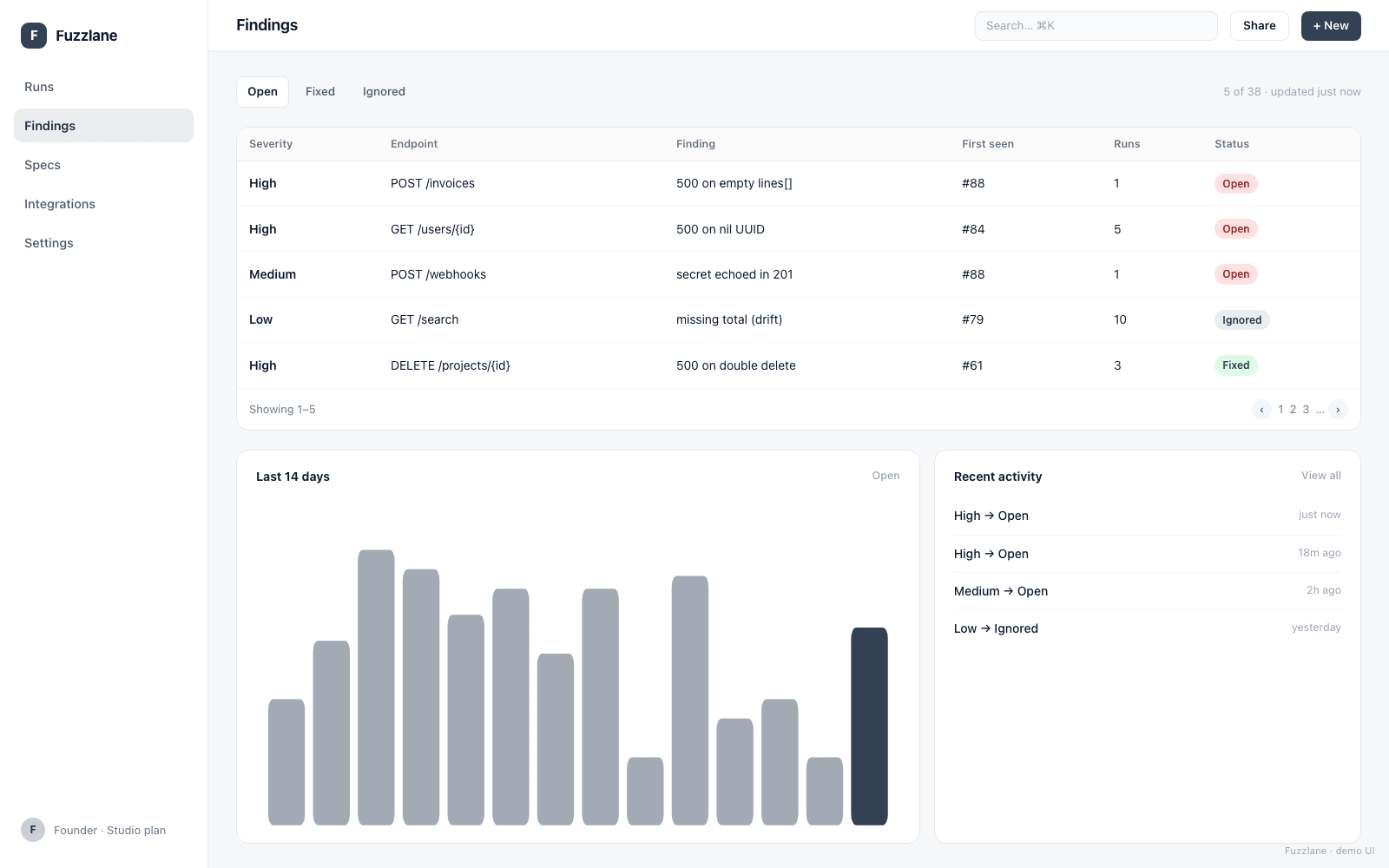Select the POST /webhooks endpoint
The image size is (1389, 868).
tap(438, 274)
